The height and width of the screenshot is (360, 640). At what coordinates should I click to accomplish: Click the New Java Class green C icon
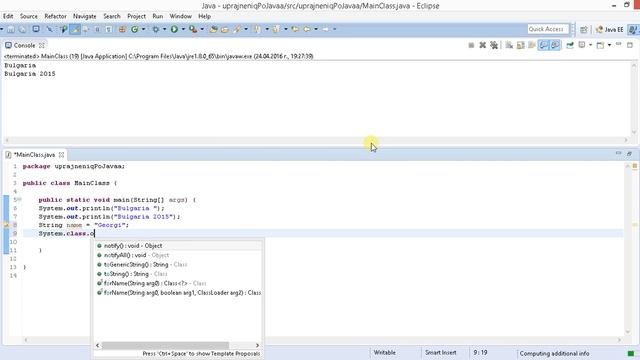(134, 29)
